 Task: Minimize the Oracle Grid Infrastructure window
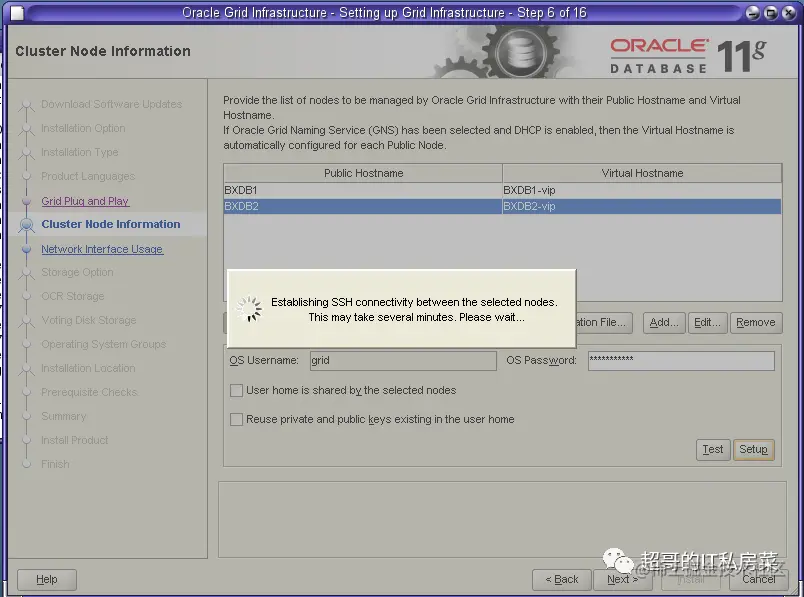(x=752, y=13)
